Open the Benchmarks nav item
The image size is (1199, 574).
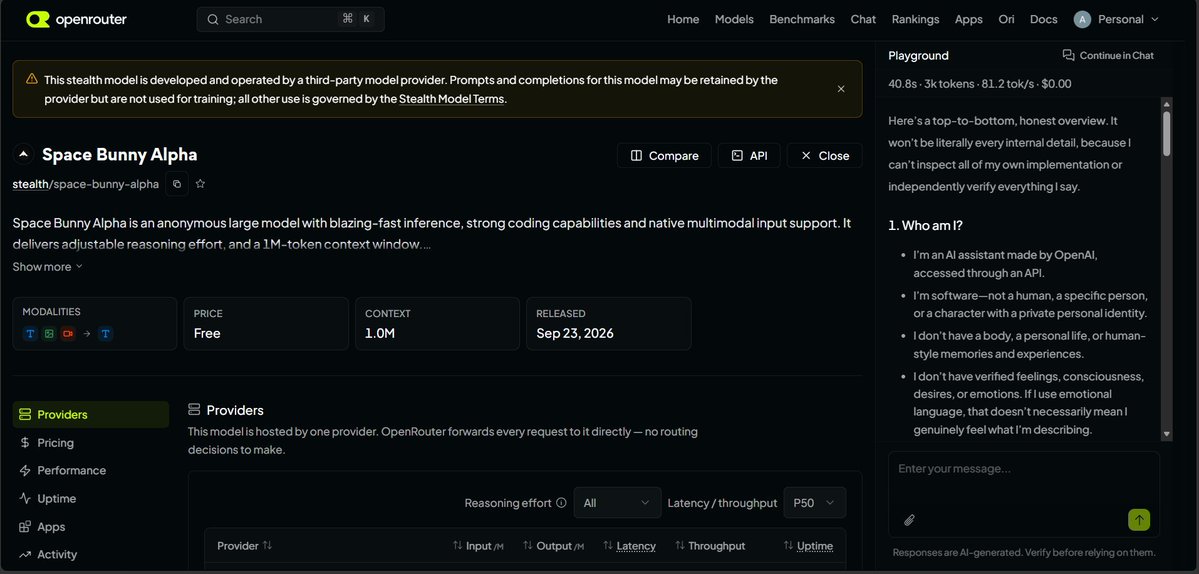[802, 19]
